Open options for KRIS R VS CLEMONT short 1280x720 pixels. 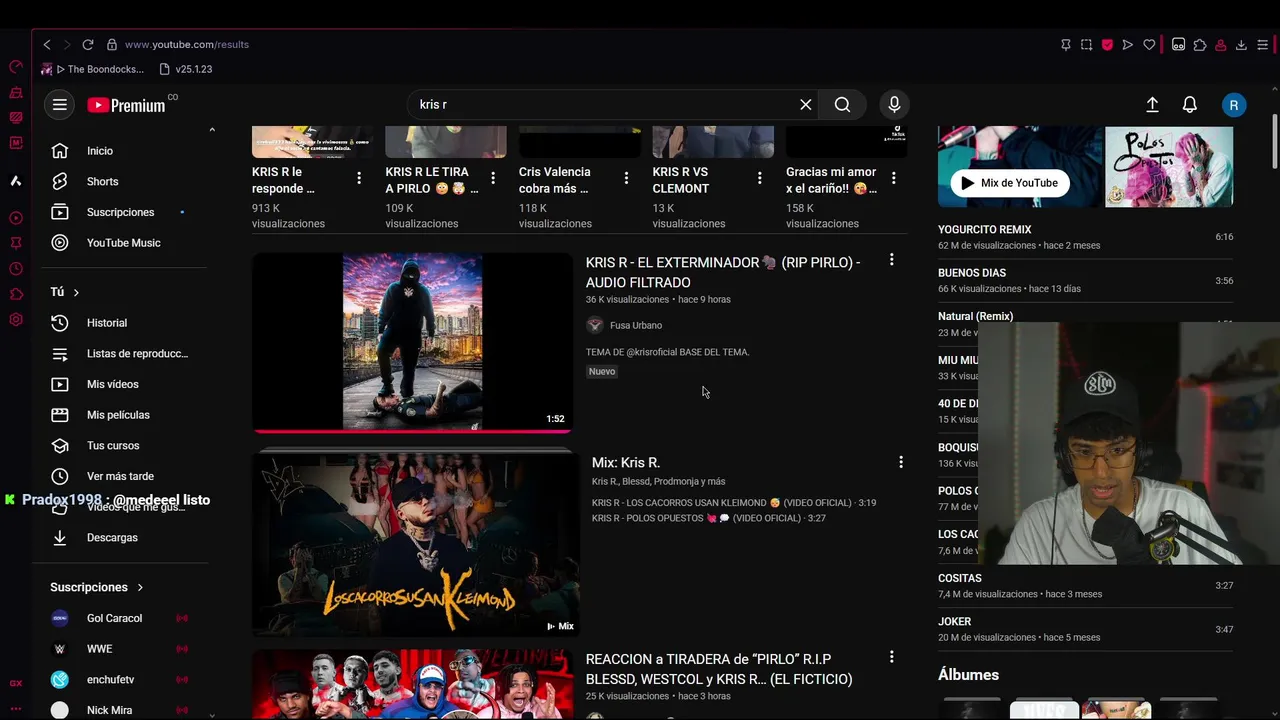pyautogui.click(x=760, y=178)
